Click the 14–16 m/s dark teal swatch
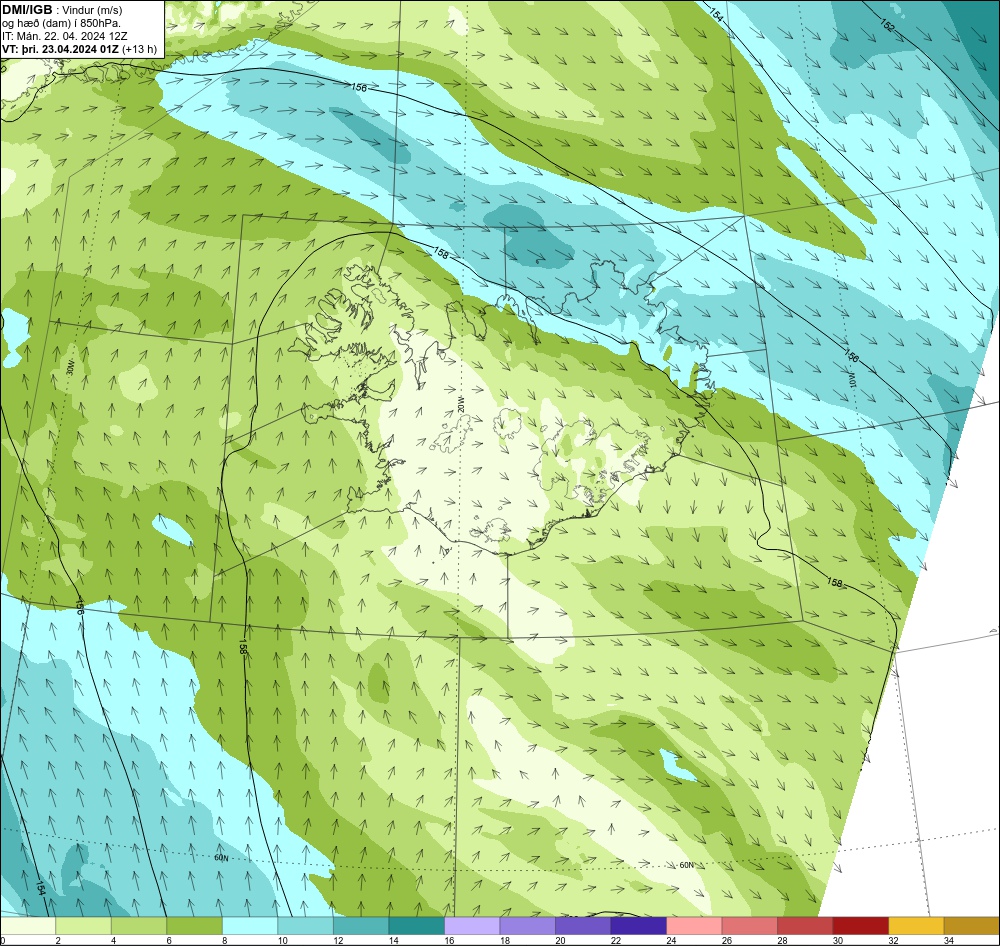Image resolution: width=1000 pixels, height=946 pixels. (x=416, y=925)
